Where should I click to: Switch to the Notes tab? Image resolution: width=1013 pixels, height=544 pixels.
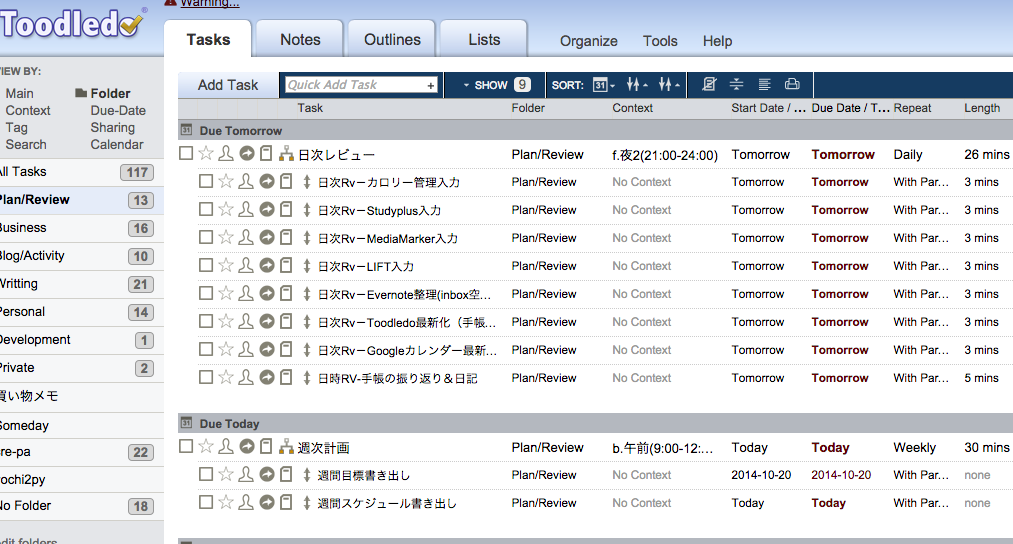pos(300,40)
